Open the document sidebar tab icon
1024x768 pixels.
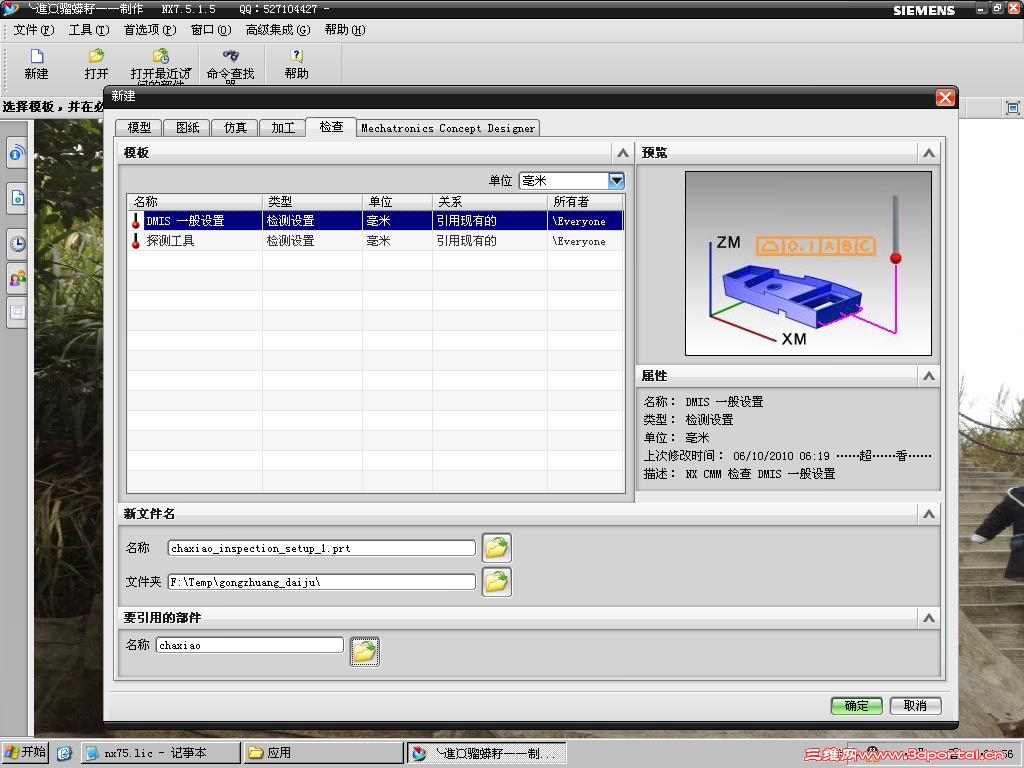17,198
